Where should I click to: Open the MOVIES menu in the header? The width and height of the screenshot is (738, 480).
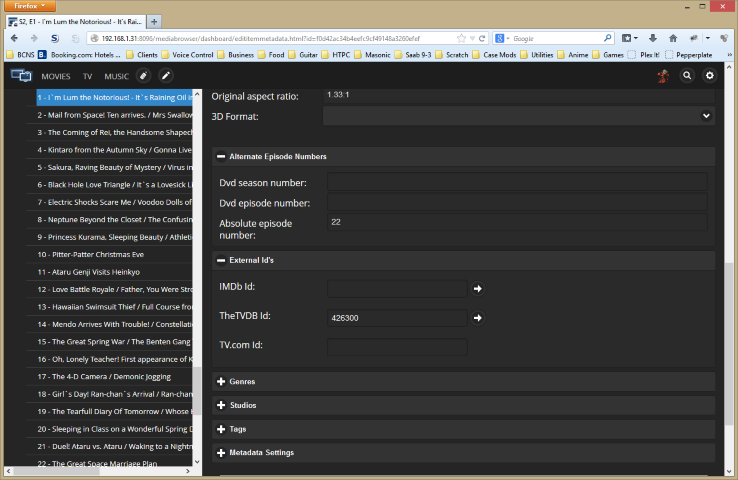pyautogui.click(x=56, y=76)
